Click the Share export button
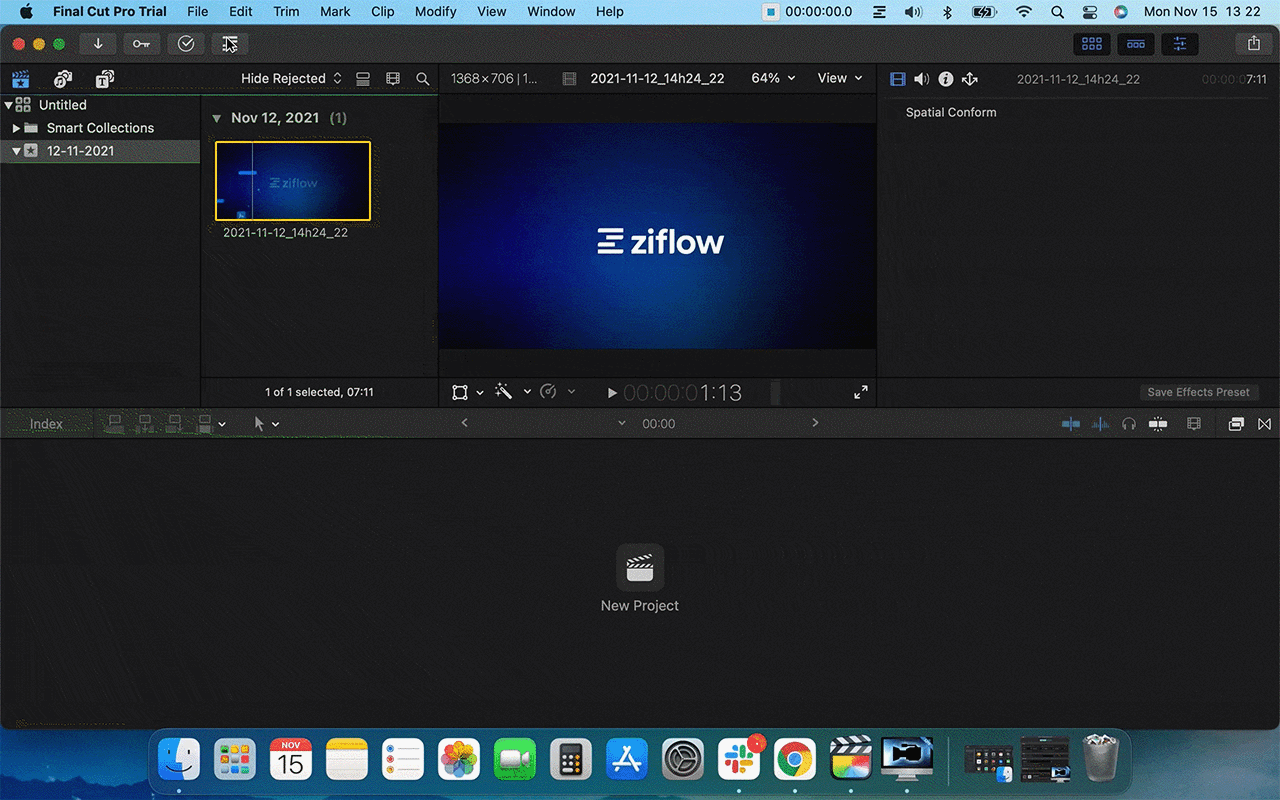 (1253, 44)
